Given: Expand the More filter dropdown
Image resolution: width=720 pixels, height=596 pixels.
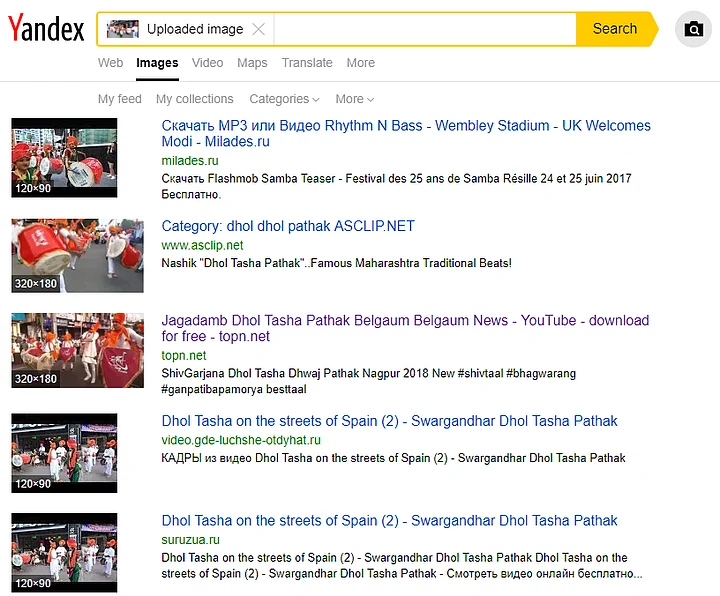Looking at the screenshot, I should (x=354, y=99).
